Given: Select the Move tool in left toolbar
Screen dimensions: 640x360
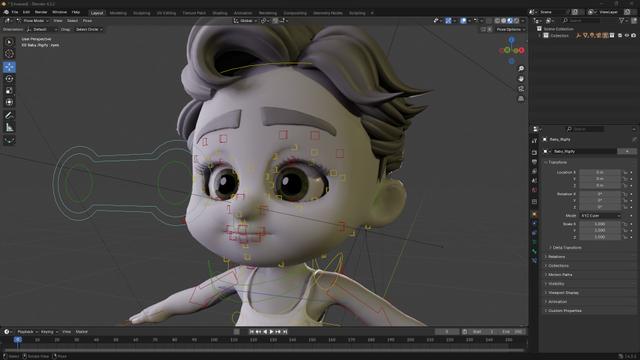Looking at the screenshot, I should point(9,67).
